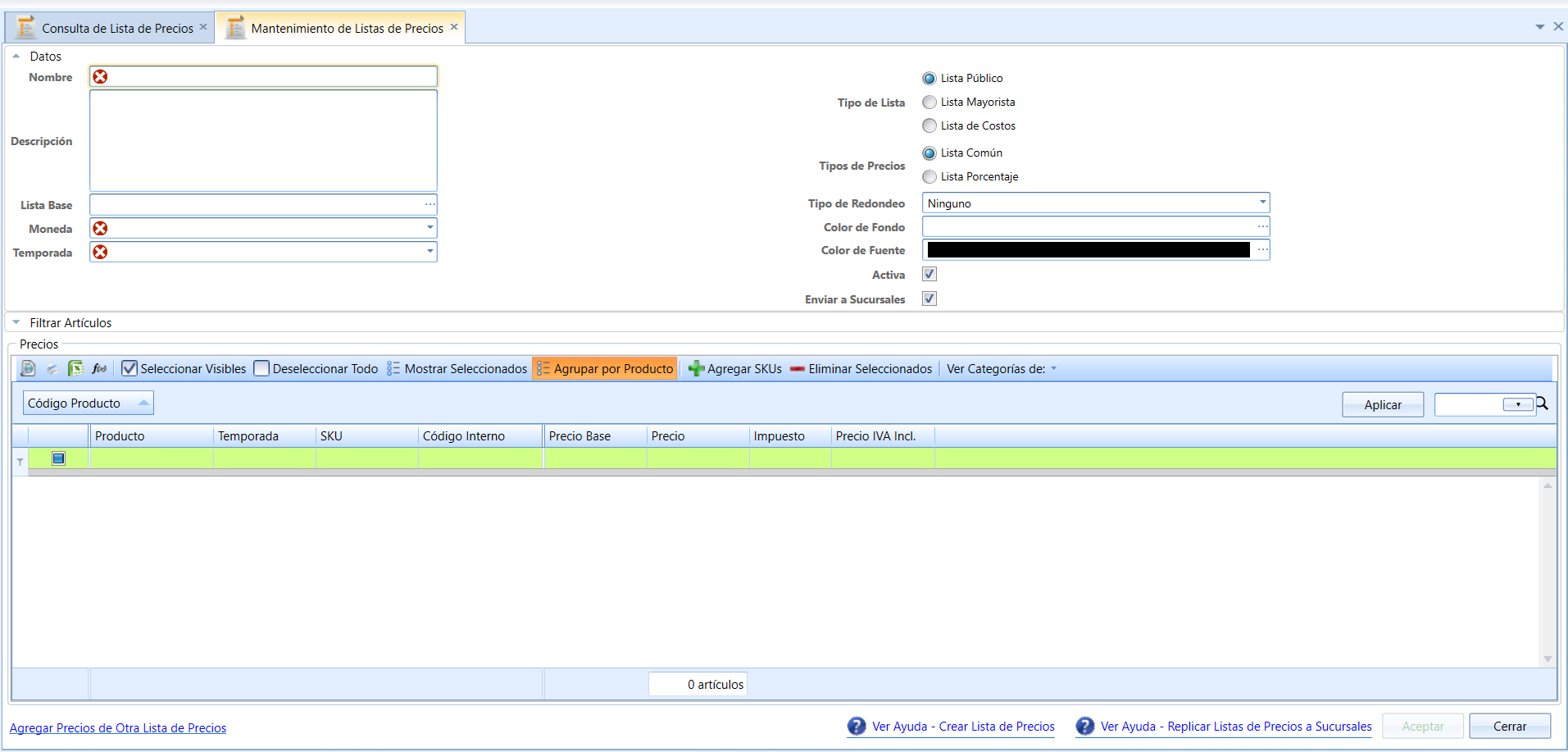The image size is (1568, 752).
Task: Click SKU column header
Action: (367, 436)
